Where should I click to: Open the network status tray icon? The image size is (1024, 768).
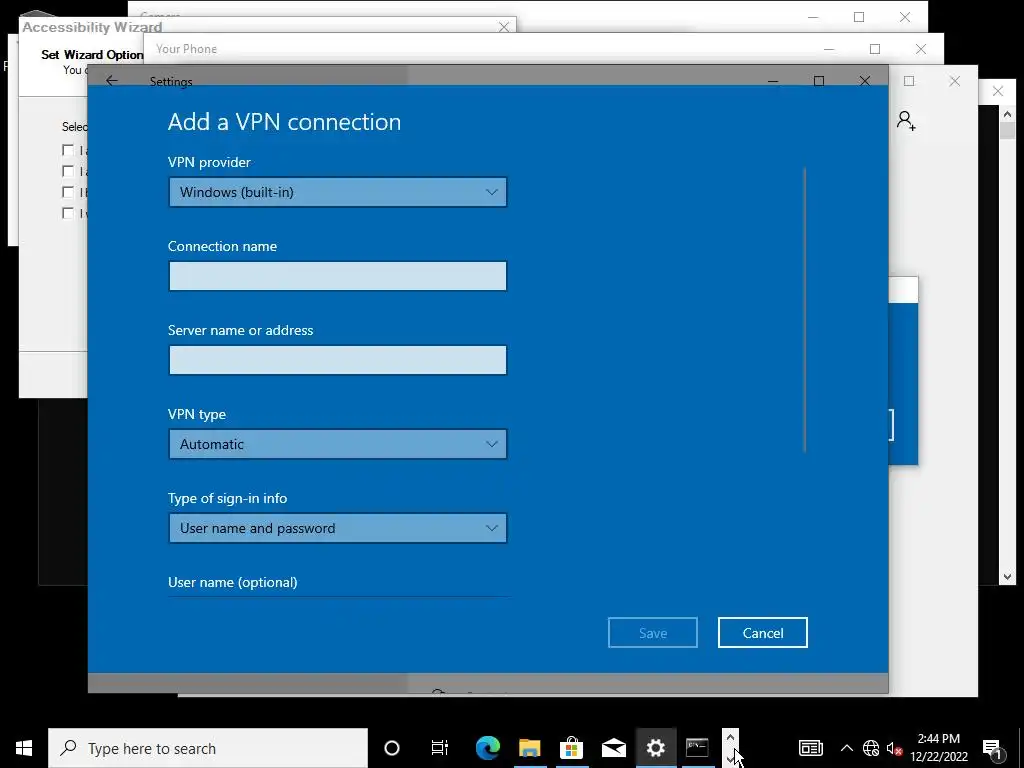pyautogui.click(x=871, y=748)
